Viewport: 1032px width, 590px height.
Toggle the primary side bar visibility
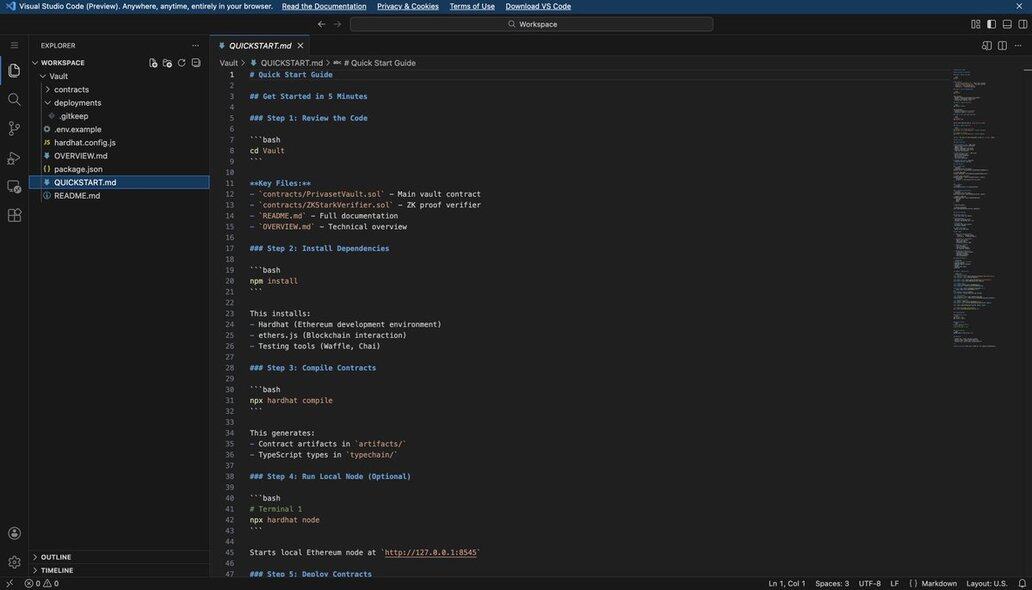click(x=991, y=24)
